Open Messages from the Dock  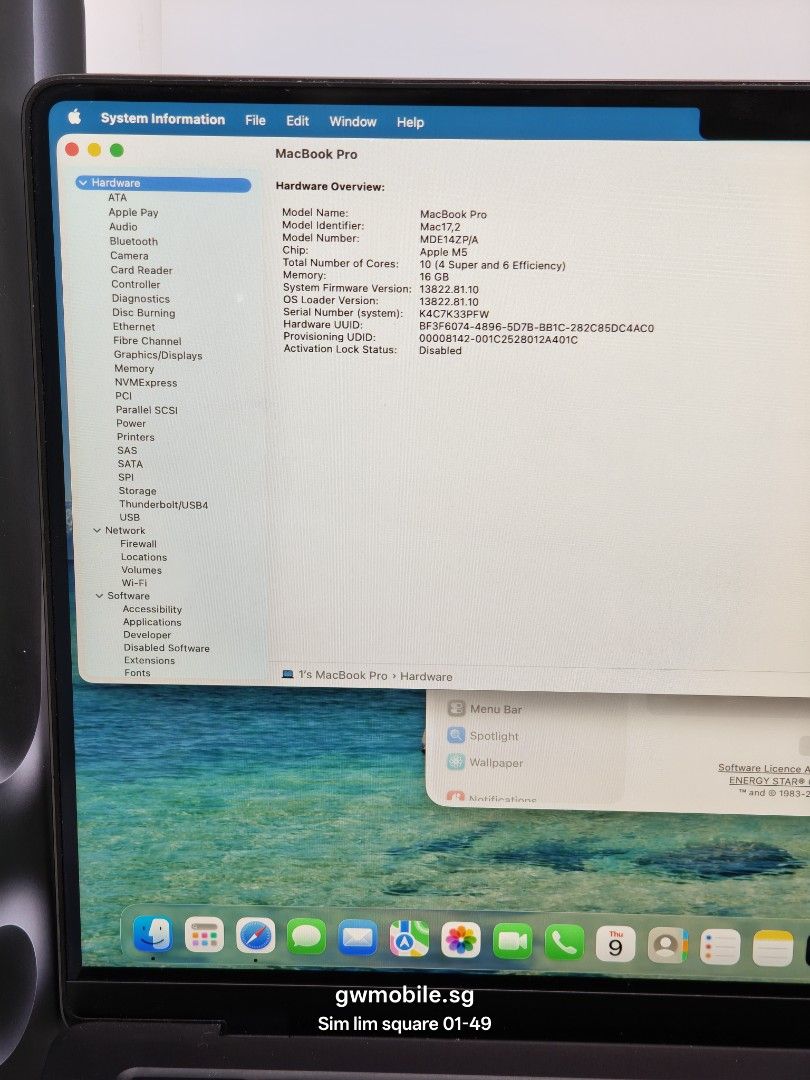pos(307,937)
